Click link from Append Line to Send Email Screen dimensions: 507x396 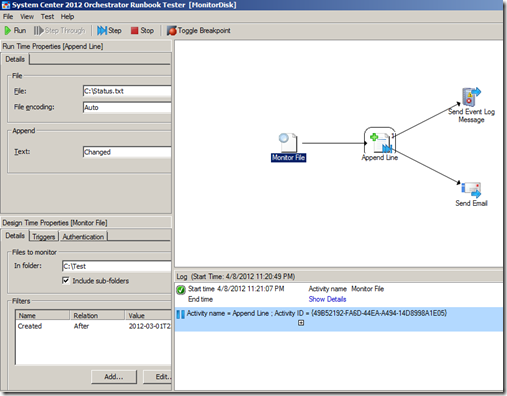[x=427, y=166]
